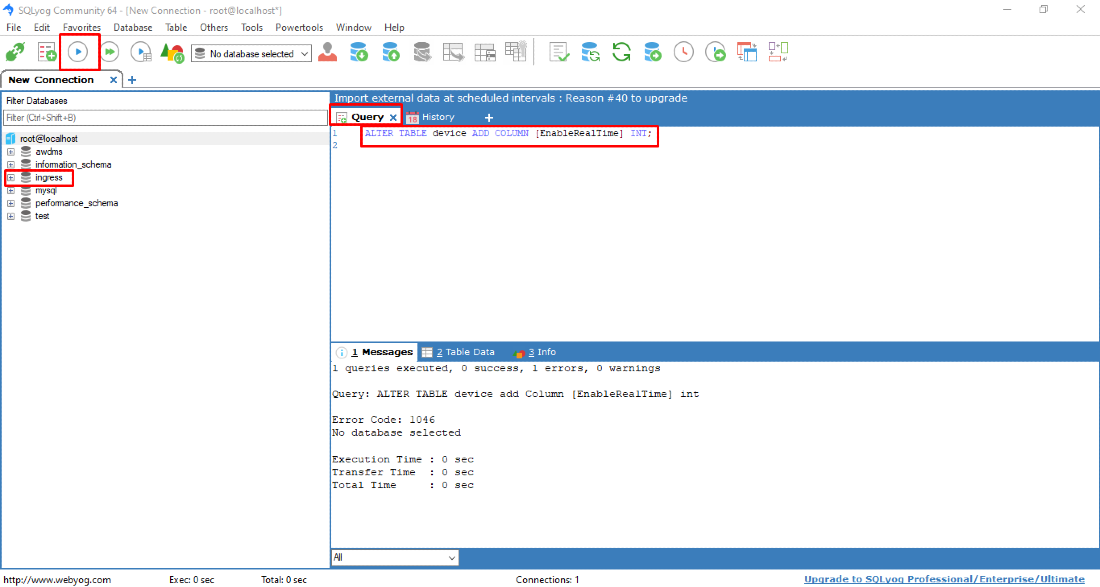
Task: Click circle with green arrow toolbar icon
Action: tap(715, 52)
